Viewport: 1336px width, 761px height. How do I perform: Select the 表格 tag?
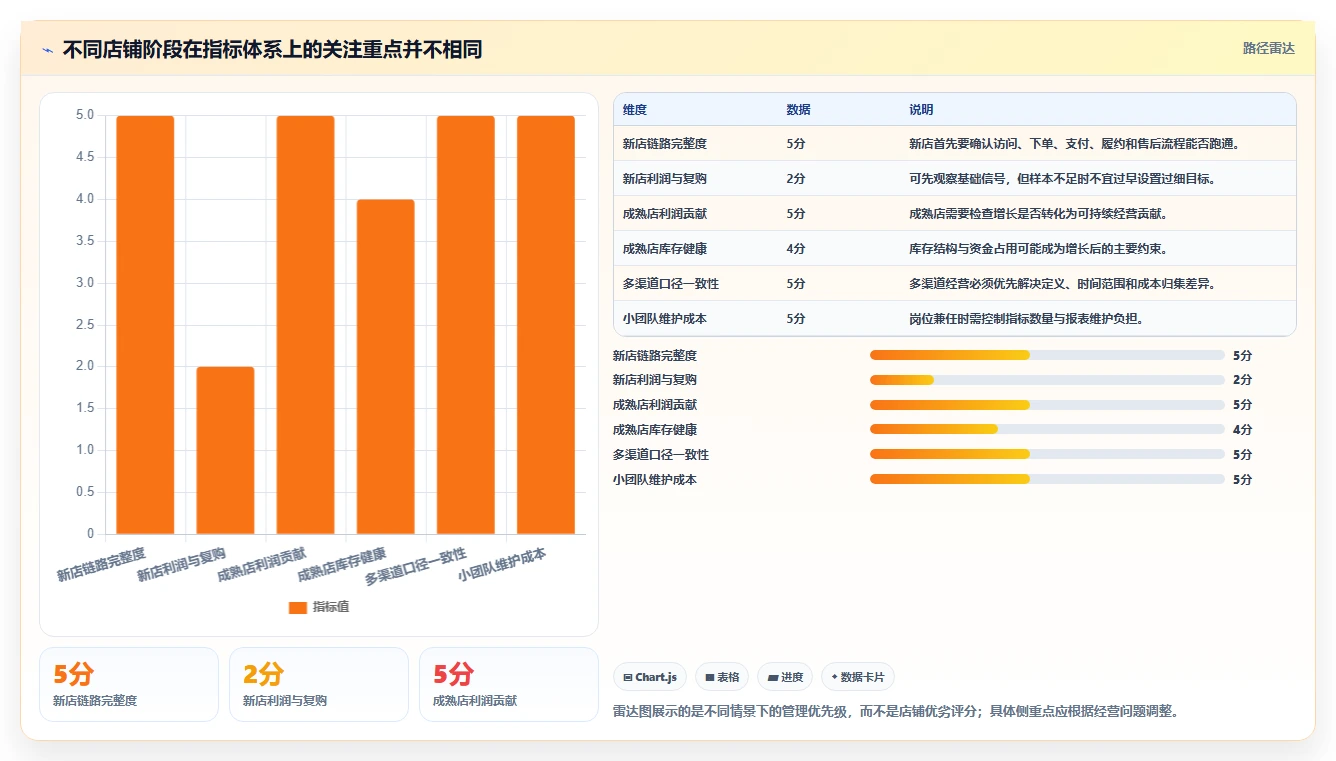coord(722,677)
